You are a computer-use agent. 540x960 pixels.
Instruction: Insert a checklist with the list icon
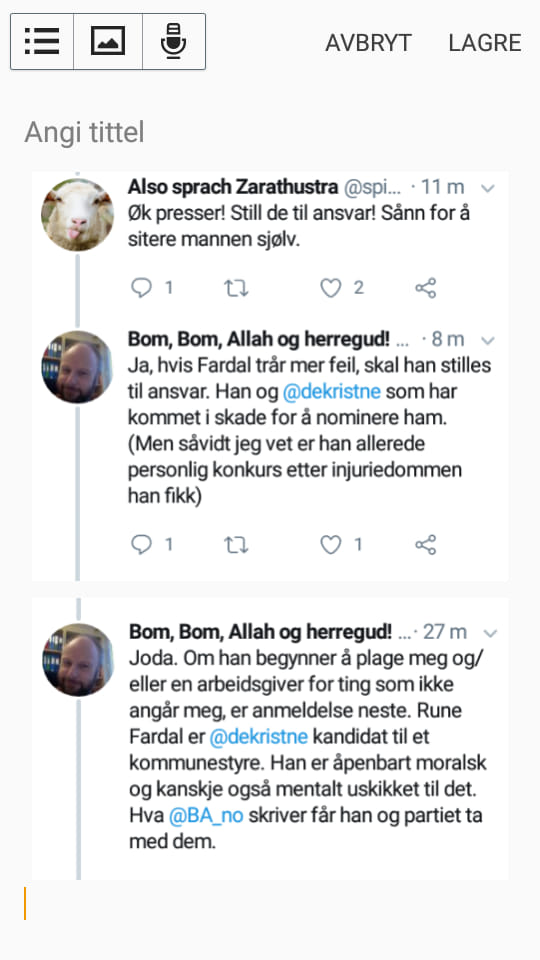pos(42,42)
